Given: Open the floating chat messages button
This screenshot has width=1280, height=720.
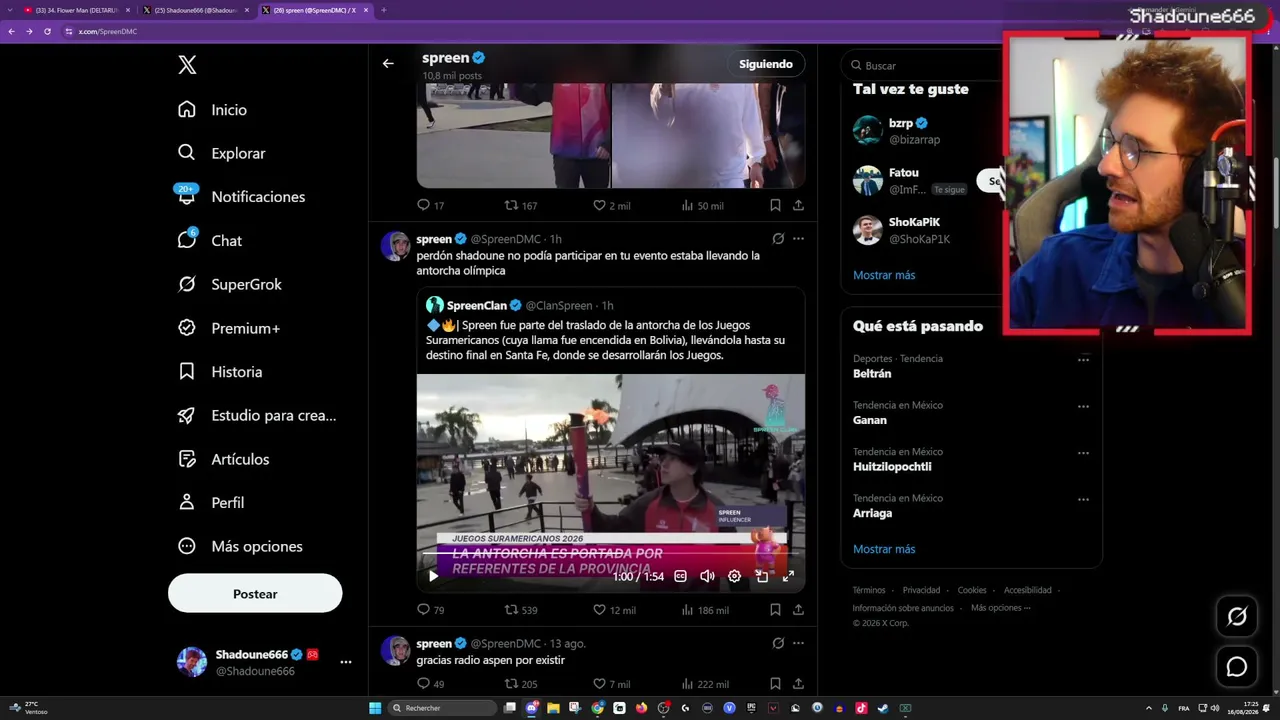Looking at the screenshot, I should pyautogui.click(x=1237, y=666).
